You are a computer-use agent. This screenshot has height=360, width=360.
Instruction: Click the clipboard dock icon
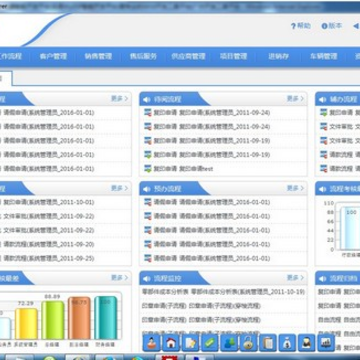[x=268, y=343]
